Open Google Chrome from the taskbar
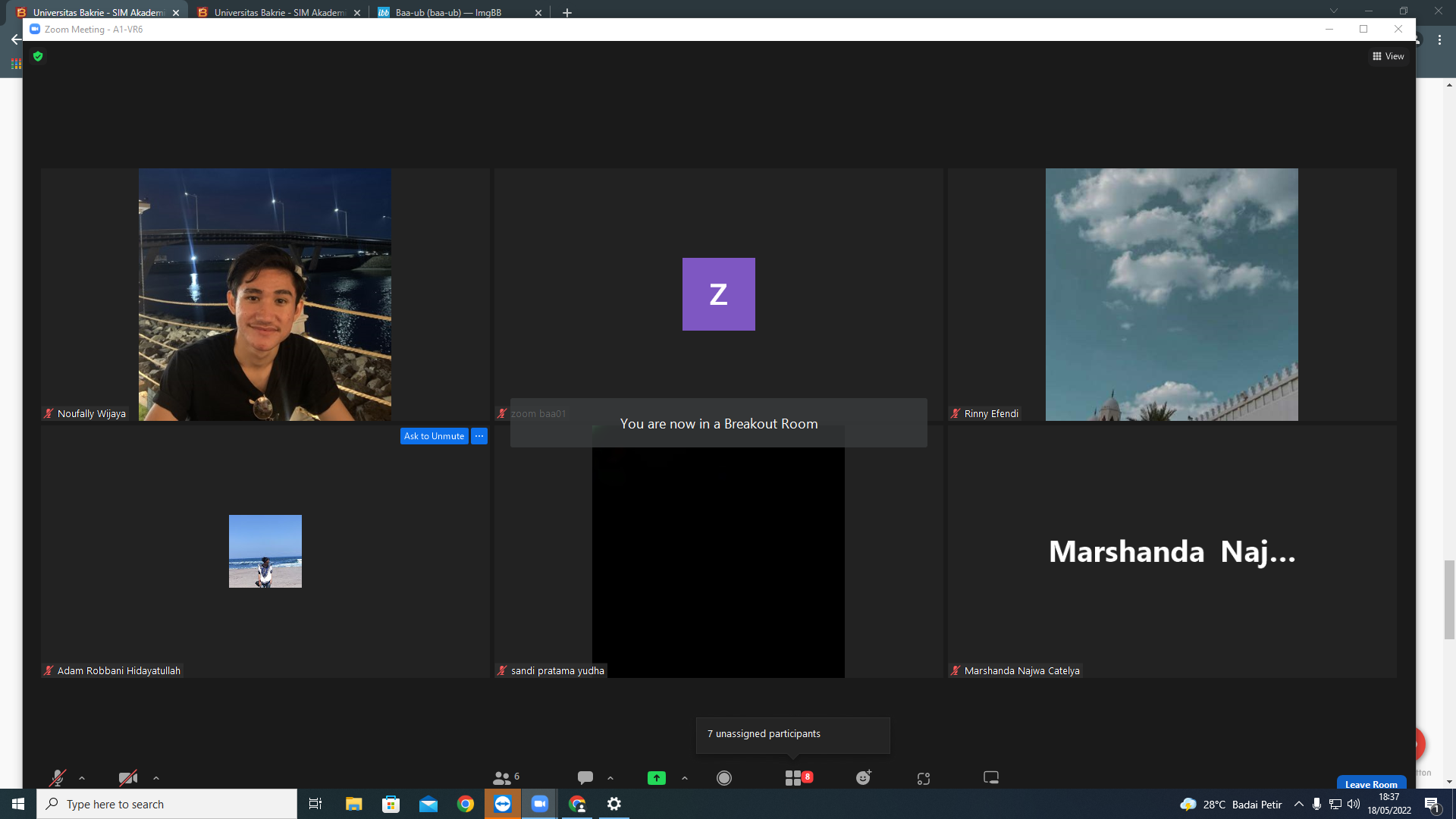 (466, 804)
